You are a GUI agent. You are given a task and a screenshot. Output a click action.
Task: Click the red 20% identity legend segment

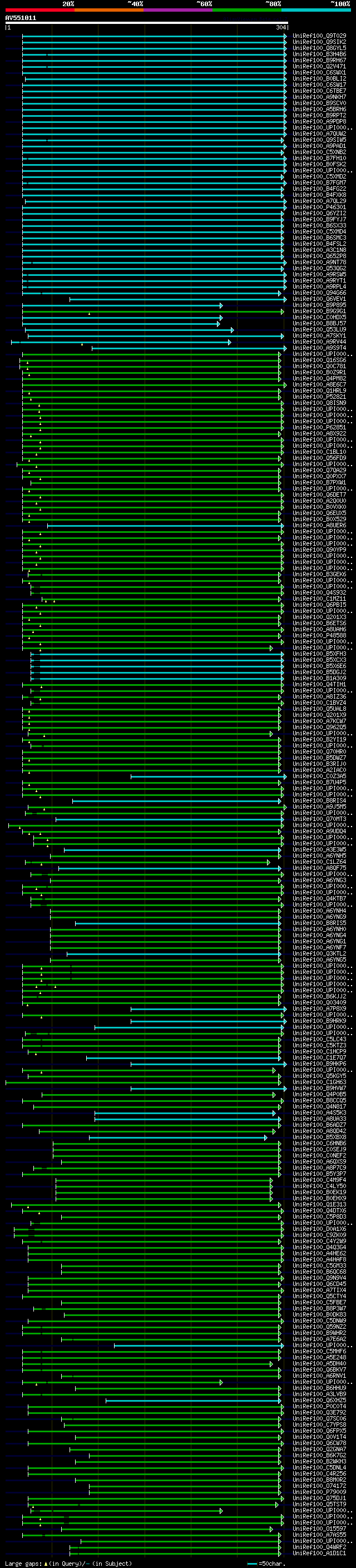click(39, 10)
